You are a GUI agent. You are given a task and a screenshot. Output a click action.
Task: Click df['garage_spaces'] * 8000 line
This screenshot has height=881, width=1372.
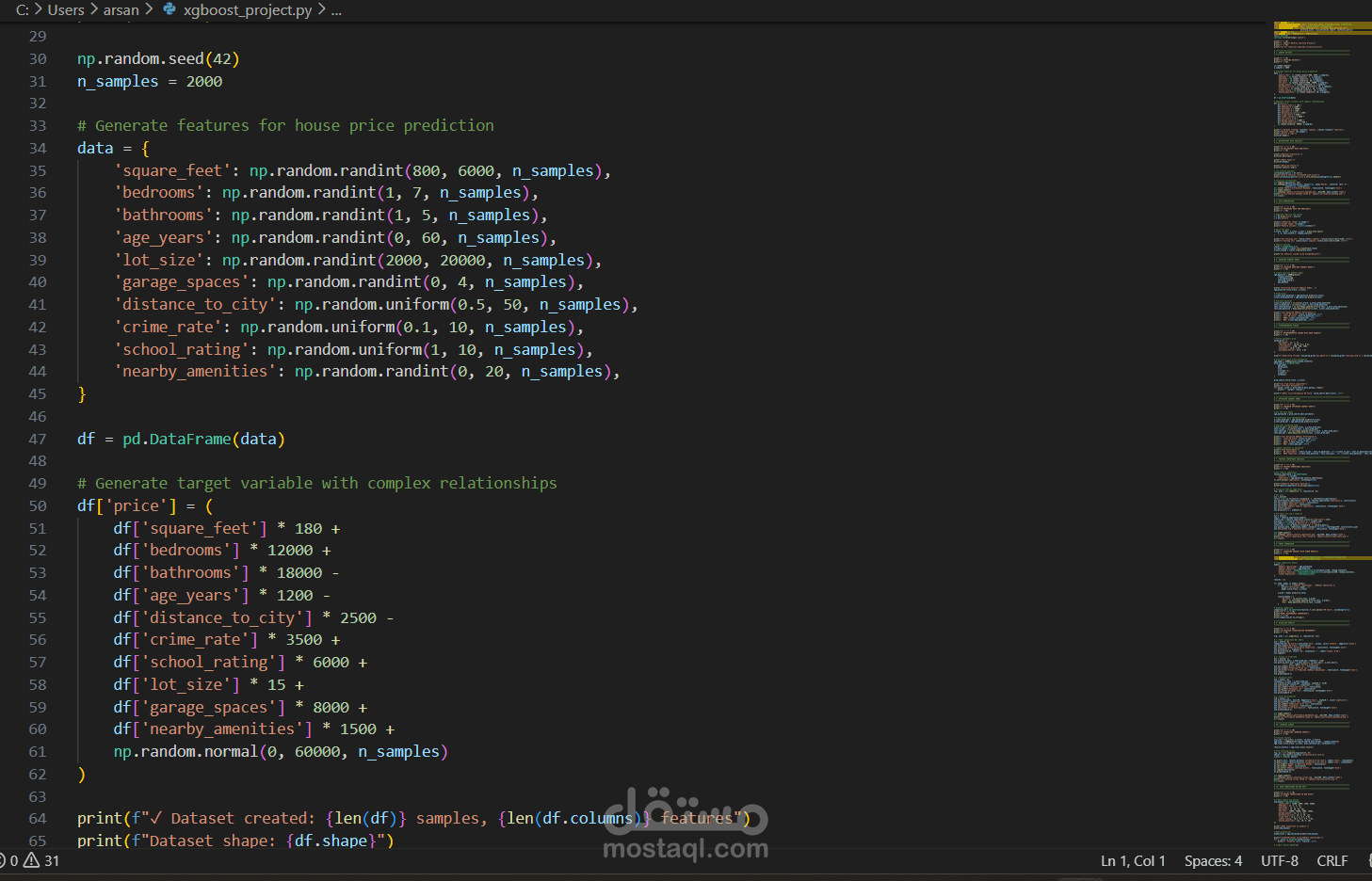[240, 707]
